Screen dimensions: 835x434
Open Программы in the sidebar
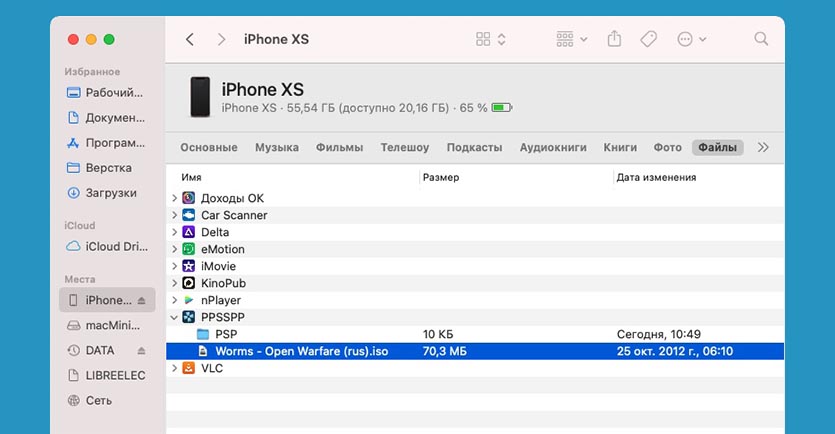pyautogui.click(x=105, y=143)
